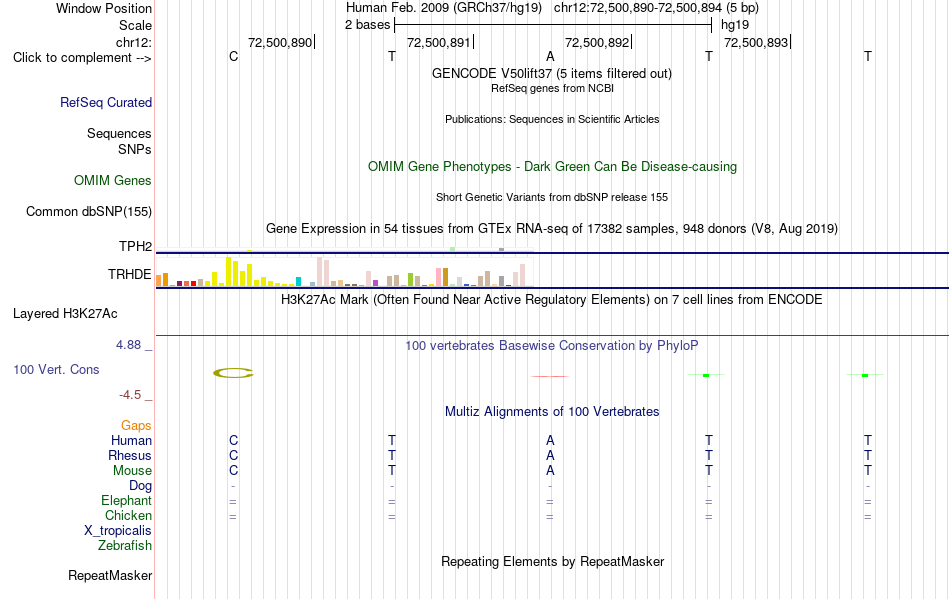The image size is (950, 599).
Task: Click the 'Click to complement -->' label
Action: (82, 58)
